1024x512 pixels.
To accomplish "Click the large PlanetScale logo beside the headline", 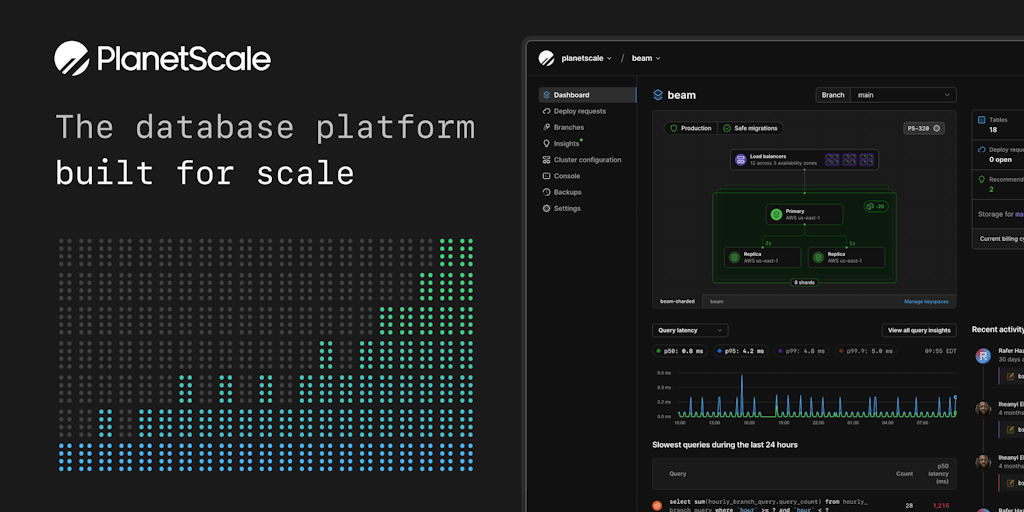I will click(162, 58).
